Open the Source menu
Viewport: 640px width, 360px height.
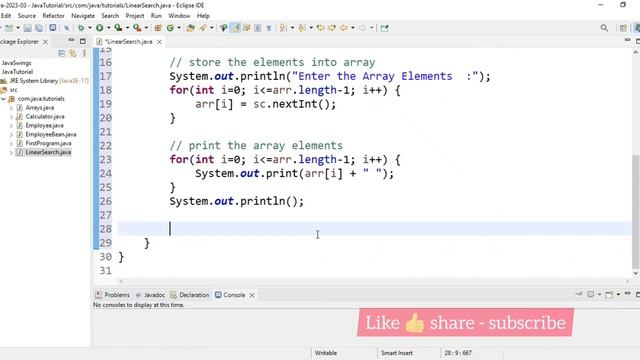click(x=27, y=16)
